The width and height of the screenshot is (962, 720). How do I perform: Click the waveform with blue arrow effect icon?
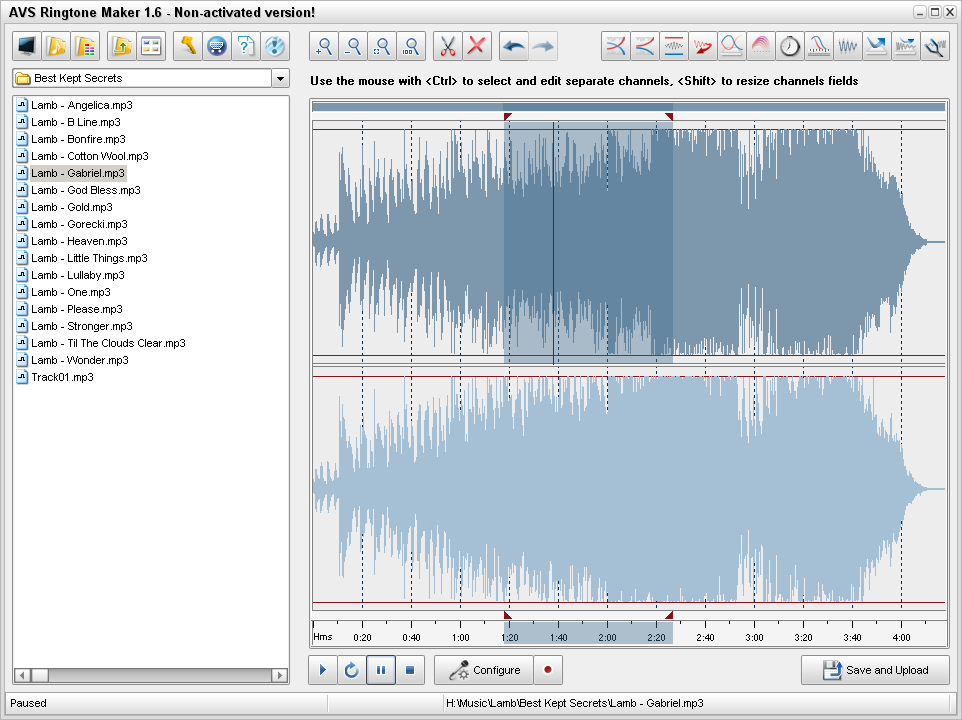coord(906,46)
